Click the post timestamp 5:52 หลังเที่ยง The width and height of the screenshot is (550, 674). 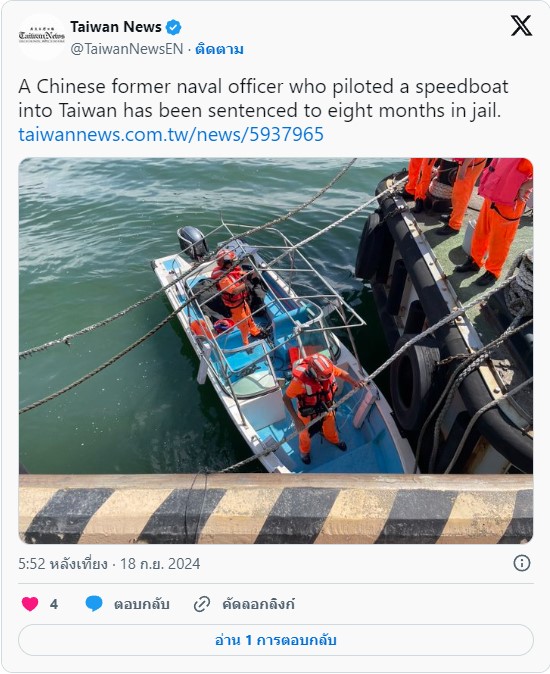tap(63, 564)
